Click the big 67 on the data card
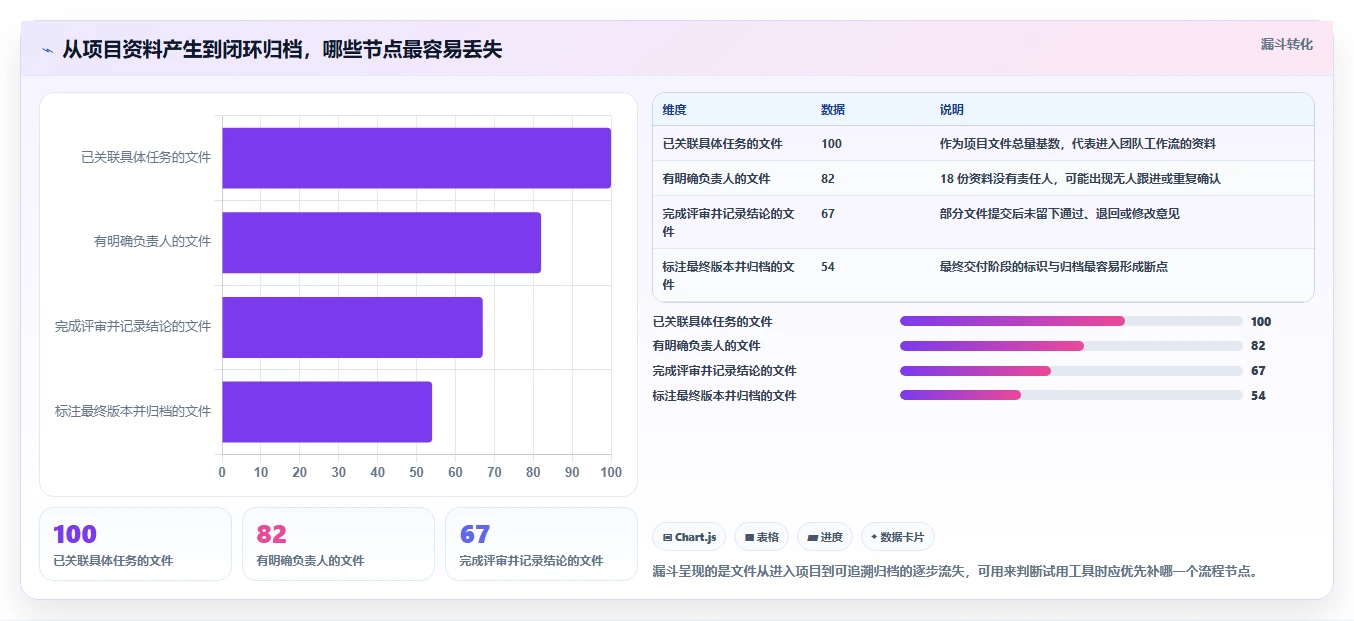This screenshot has height=621, width=1354. 475,535
